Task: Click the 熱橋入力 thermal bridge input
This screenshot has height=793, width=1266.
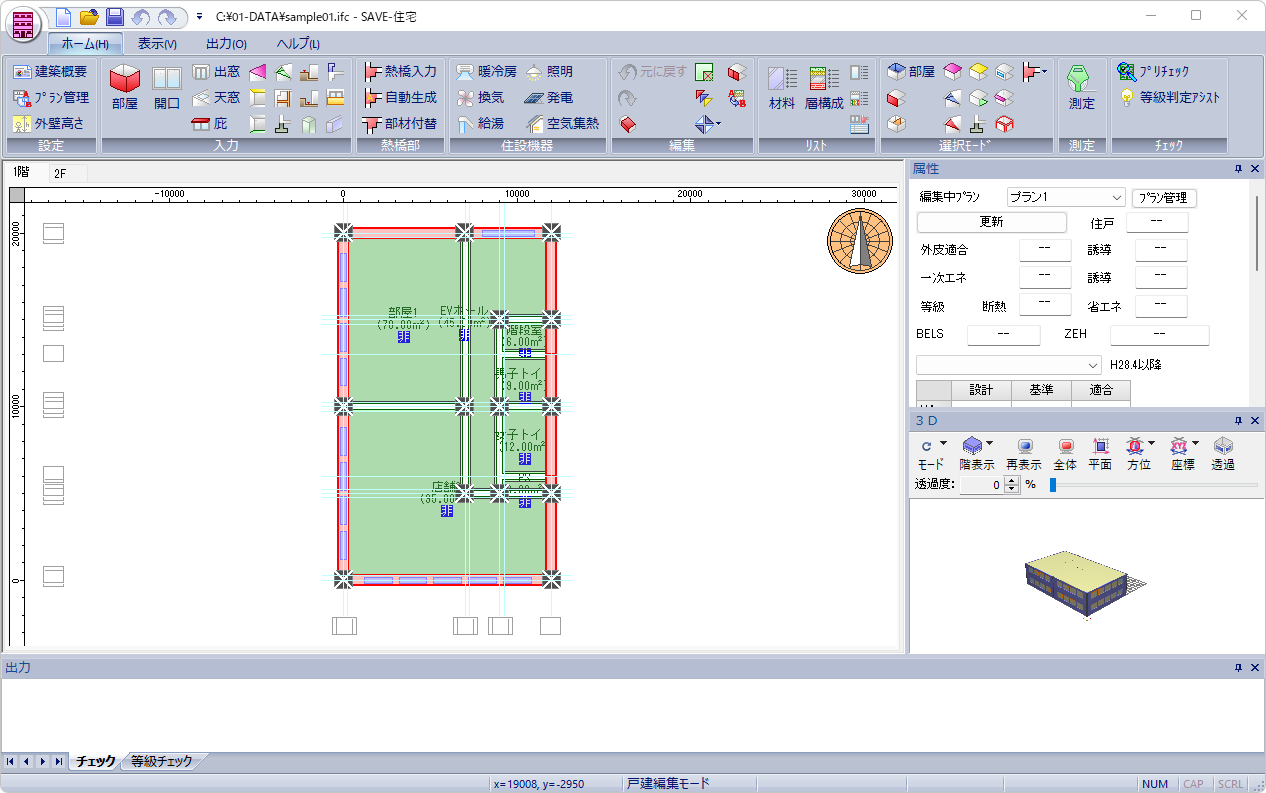Action: pyautogui.click(x=400, y=72)
